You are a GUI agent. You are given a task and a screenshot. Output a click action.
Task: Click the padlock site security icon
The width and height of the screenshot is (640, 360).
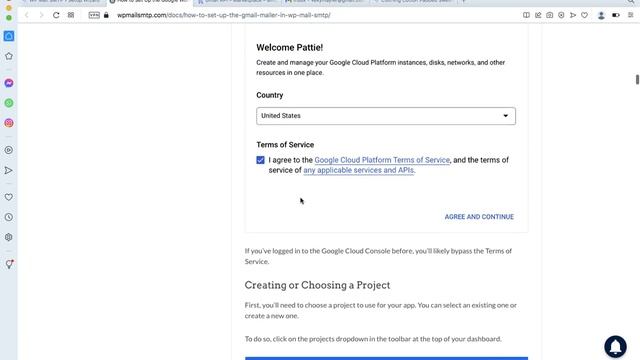point(106,15)
